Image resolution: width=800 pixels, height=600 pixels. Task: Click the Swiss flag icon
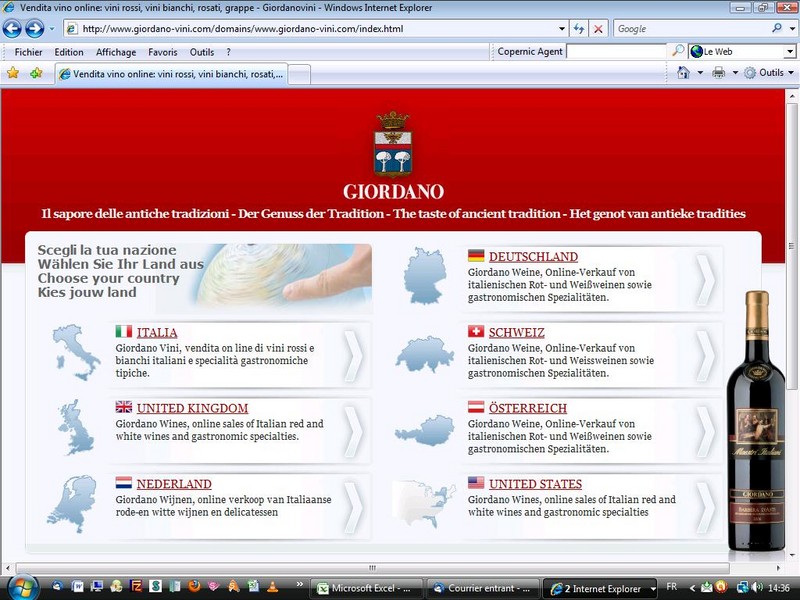(476, 332)
